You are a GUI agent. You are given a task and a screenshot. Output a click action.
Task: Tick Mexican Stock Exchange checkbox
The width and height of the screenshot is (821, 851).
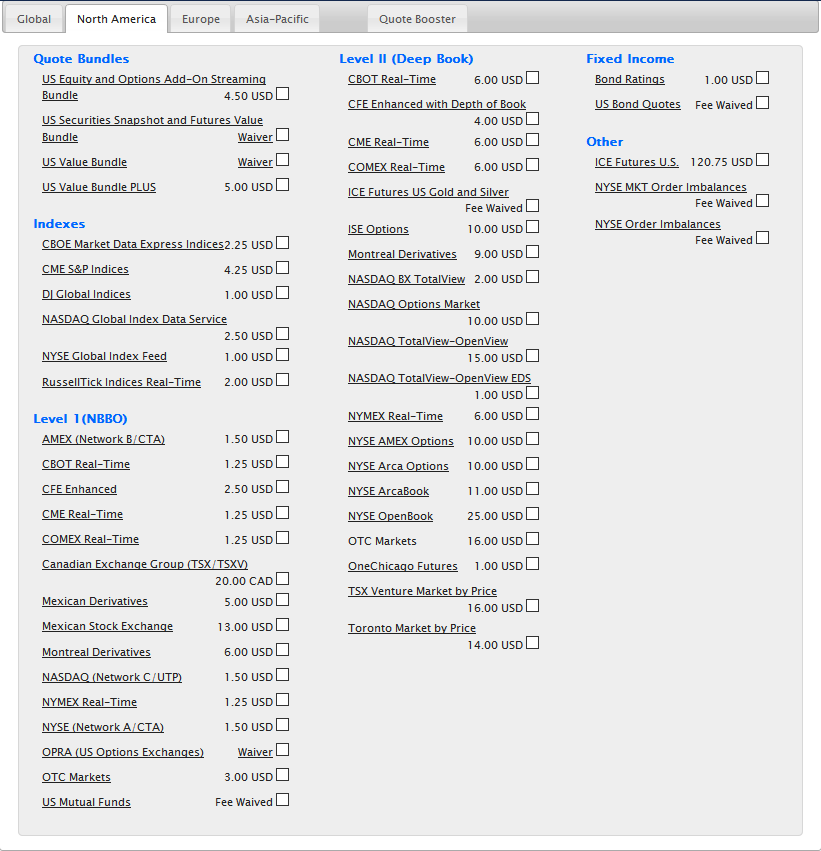point(282,625)
